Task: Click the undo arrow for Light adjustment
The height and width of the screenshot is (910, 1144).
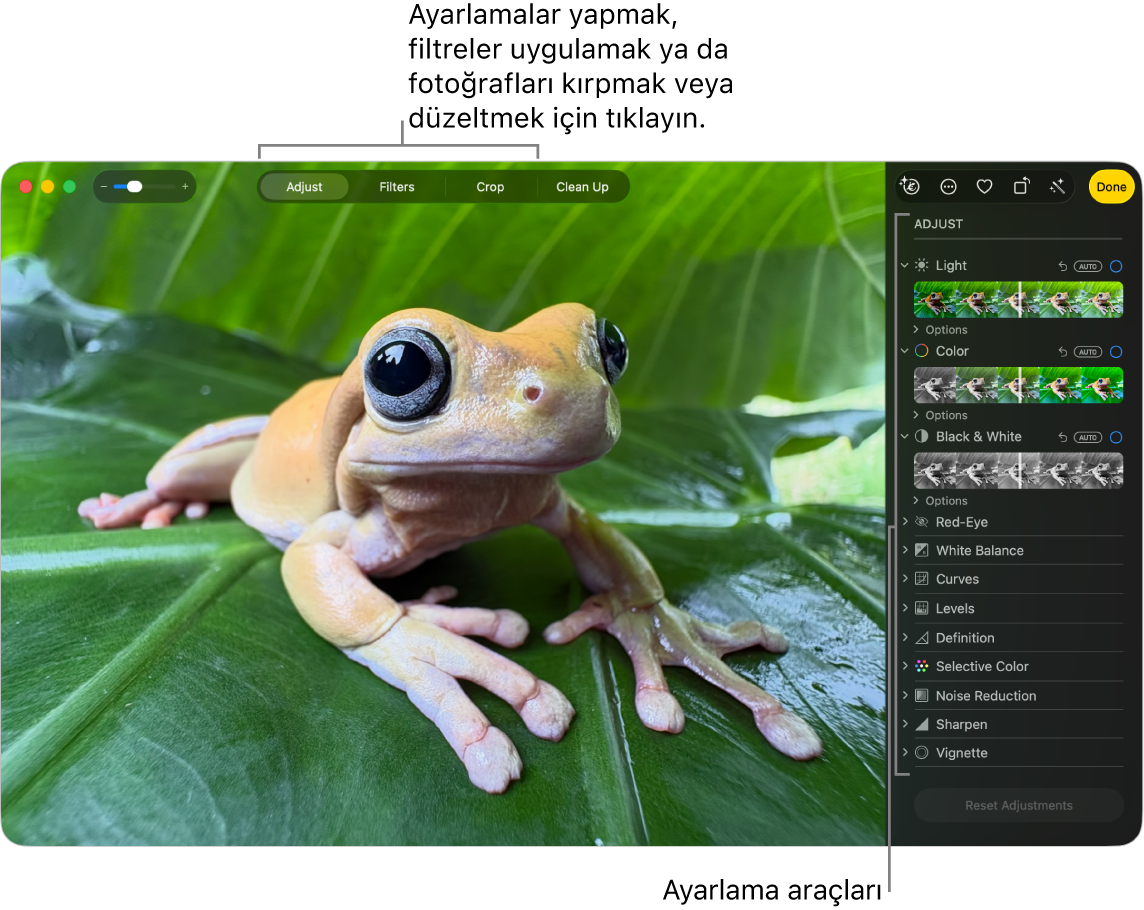Action: point(1062,267)
